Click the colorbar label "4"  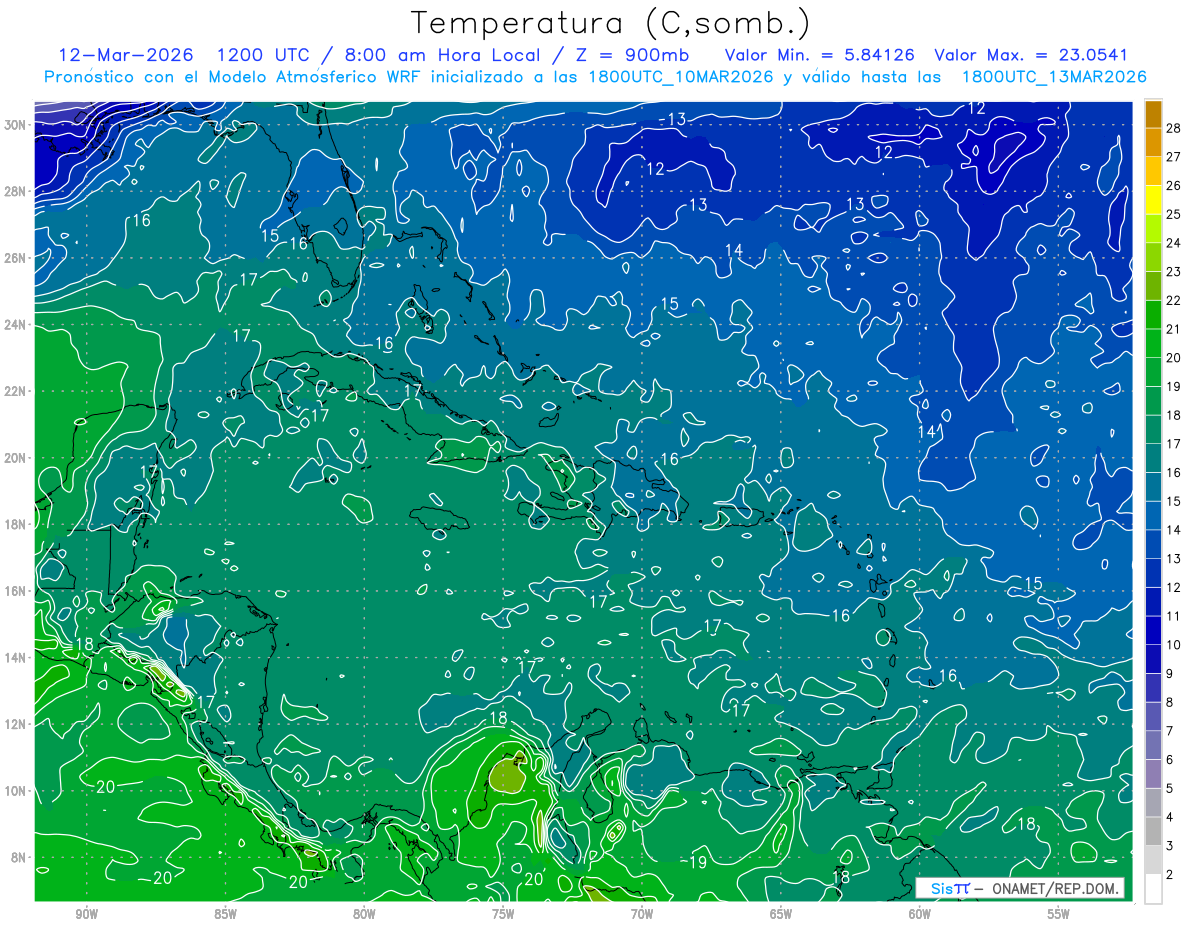(x=1170, y=817)
